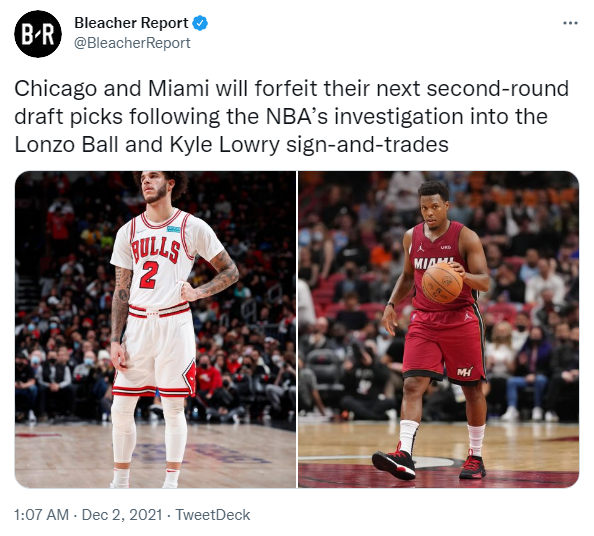Open the Bleacher Report display name
Screen dimensions: 594x536
tap(131, 23)
